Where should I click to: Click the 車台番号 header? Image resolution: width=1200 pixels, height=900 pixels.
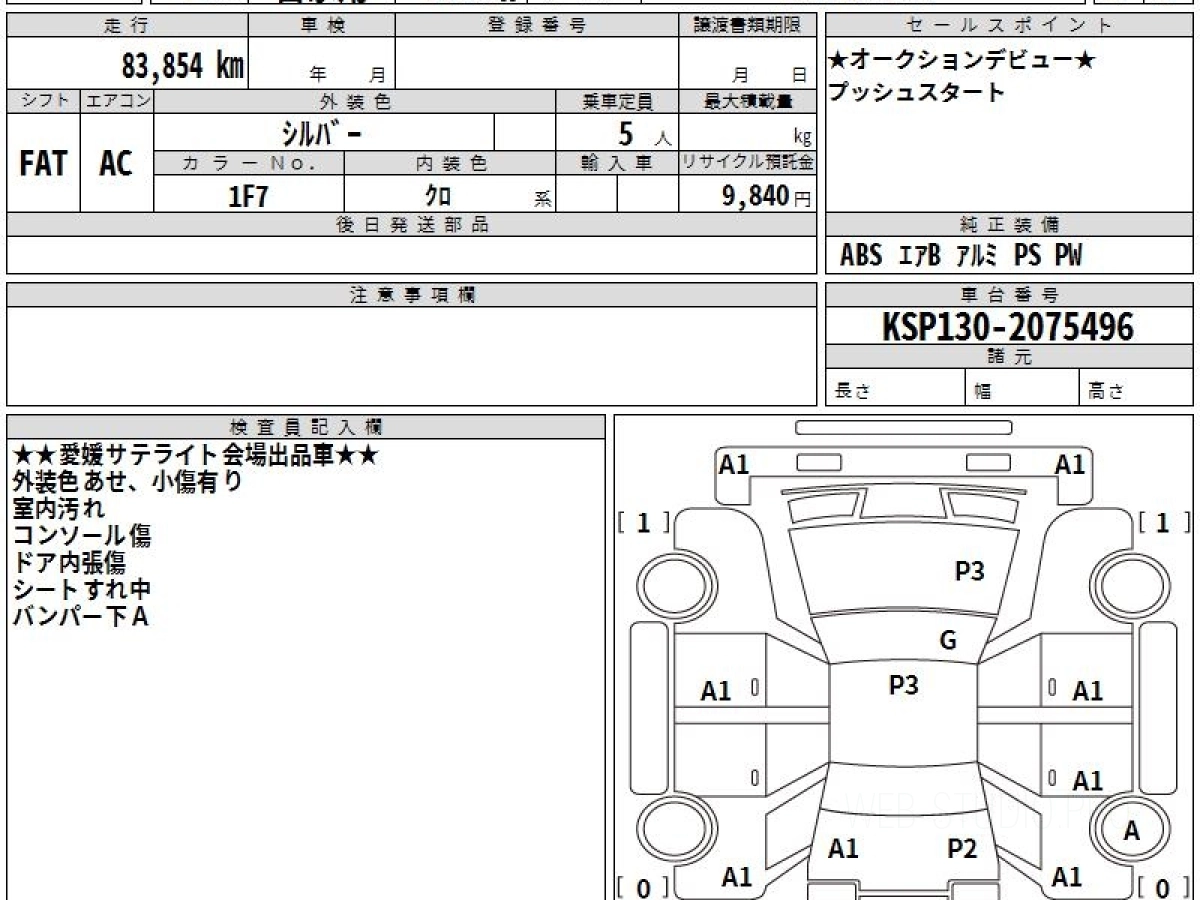[x=1010, y=295]
